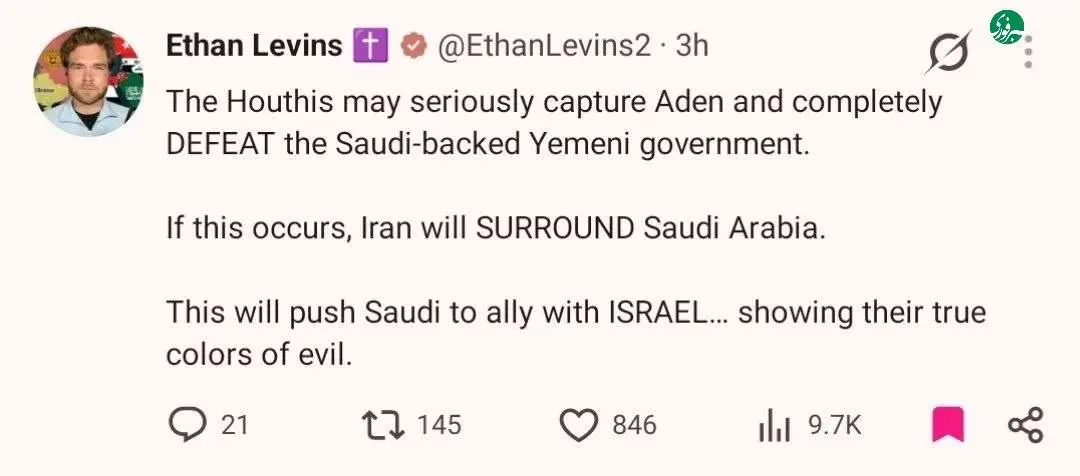Click the repost arrows icon
This screenshot has width=1080, height=476.
tap(383, 424)
